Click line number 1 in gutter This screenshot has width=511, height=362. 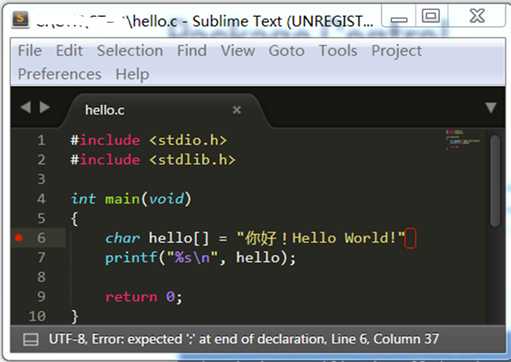41,140
